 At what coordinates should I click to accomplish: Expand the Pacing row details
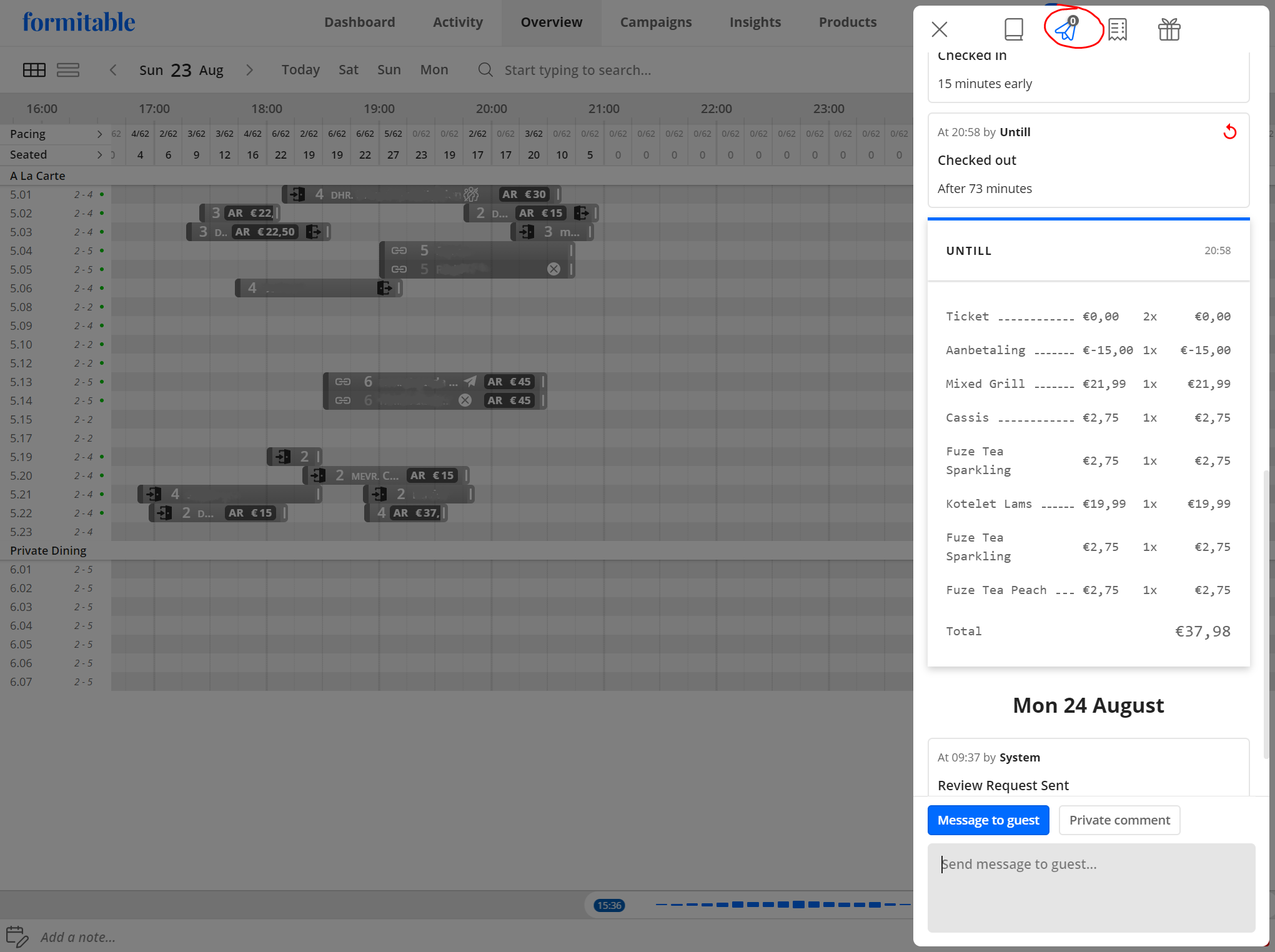99,133
